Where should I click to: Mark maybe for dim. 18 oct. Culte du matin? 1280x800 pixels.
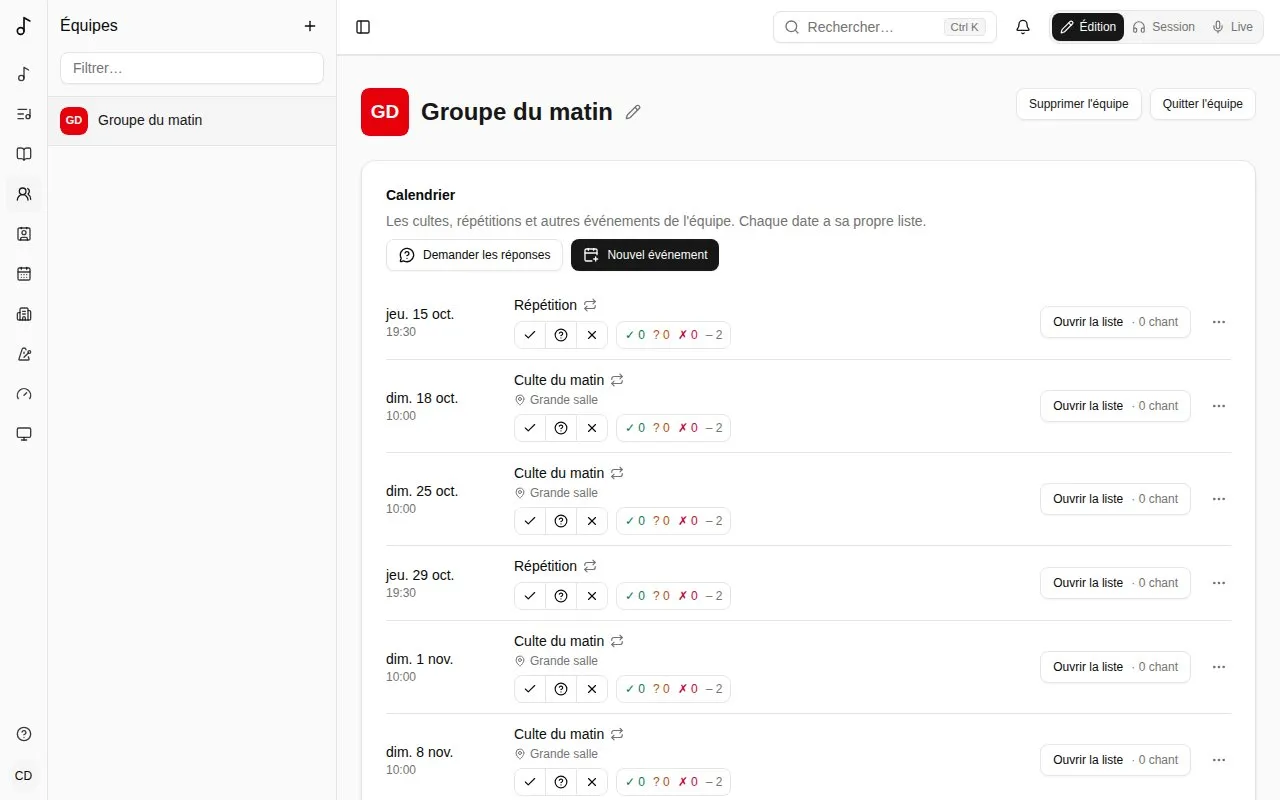point(561,428)
